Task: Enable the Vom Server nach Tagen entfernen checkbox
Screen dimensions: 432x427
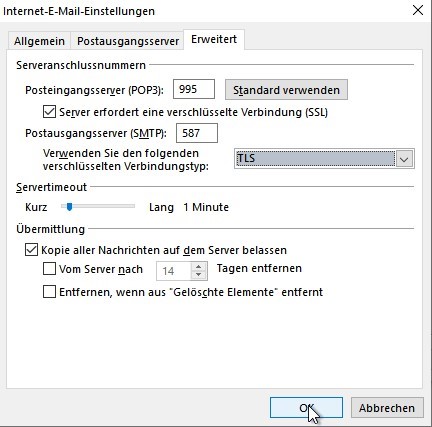Action: [49, 268]
